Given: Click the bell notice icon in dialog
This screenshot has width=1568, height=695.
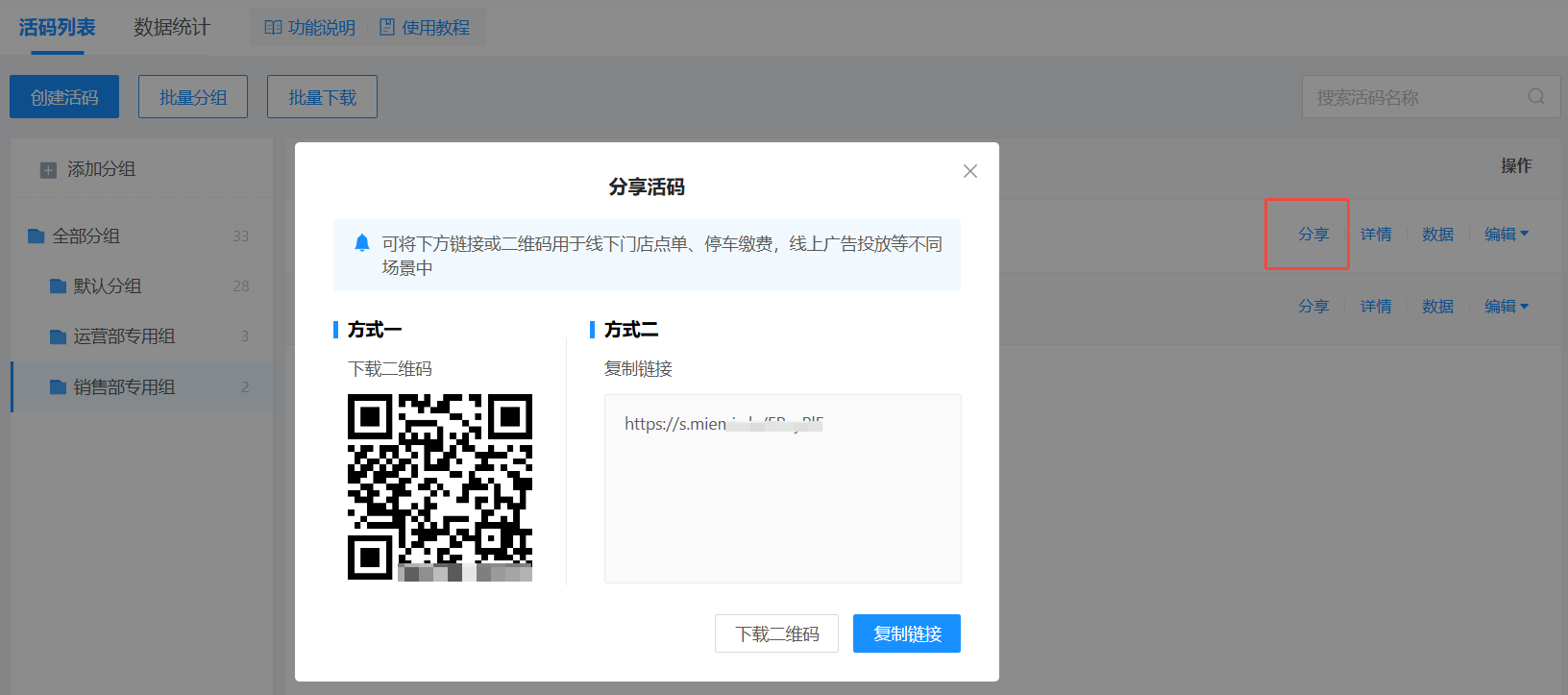Looking at the screenshot, I should click(361, 243).
